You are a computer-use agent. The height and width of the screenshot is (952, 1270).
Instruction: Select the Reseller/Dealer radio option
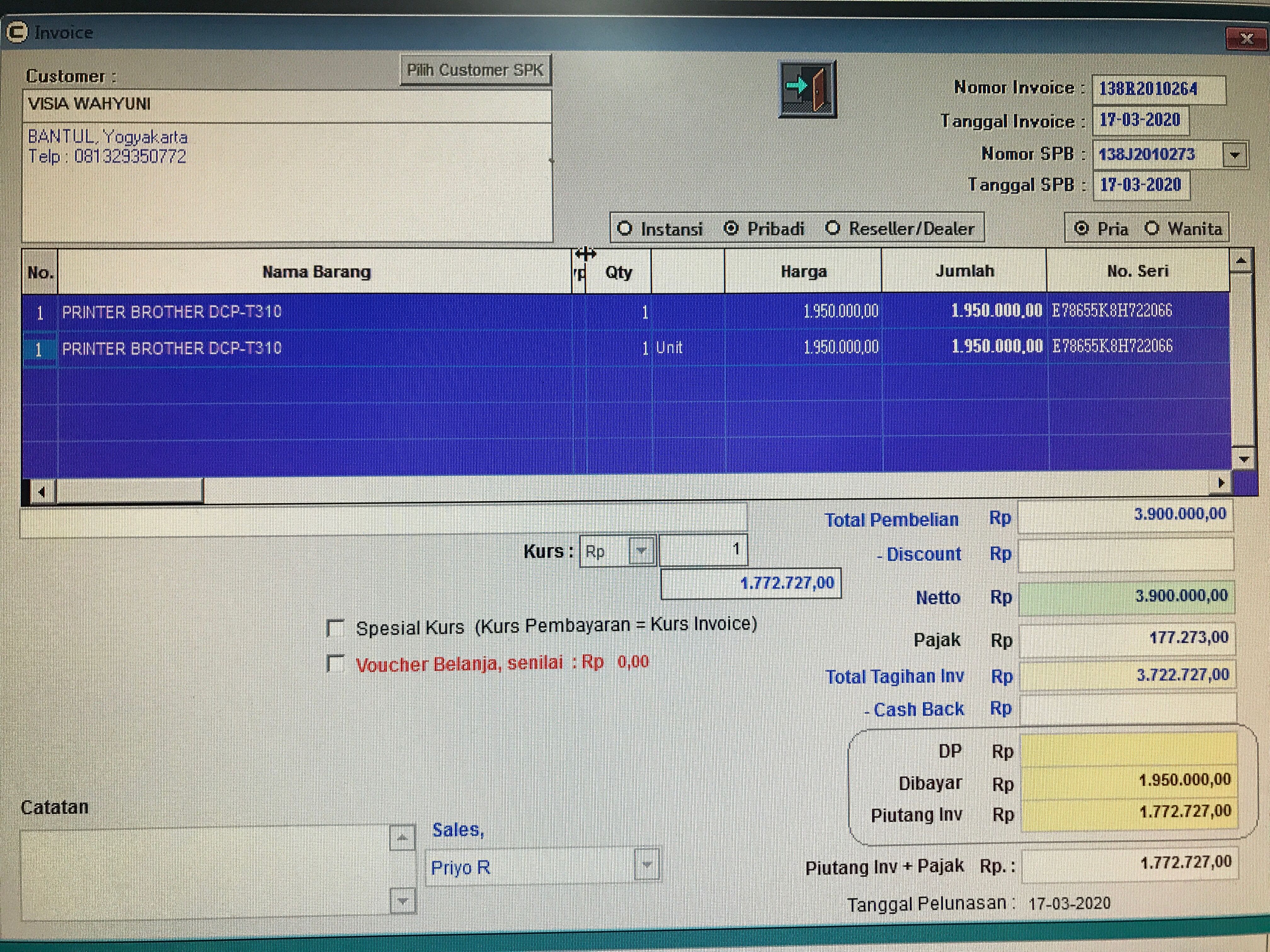[833, 228]
